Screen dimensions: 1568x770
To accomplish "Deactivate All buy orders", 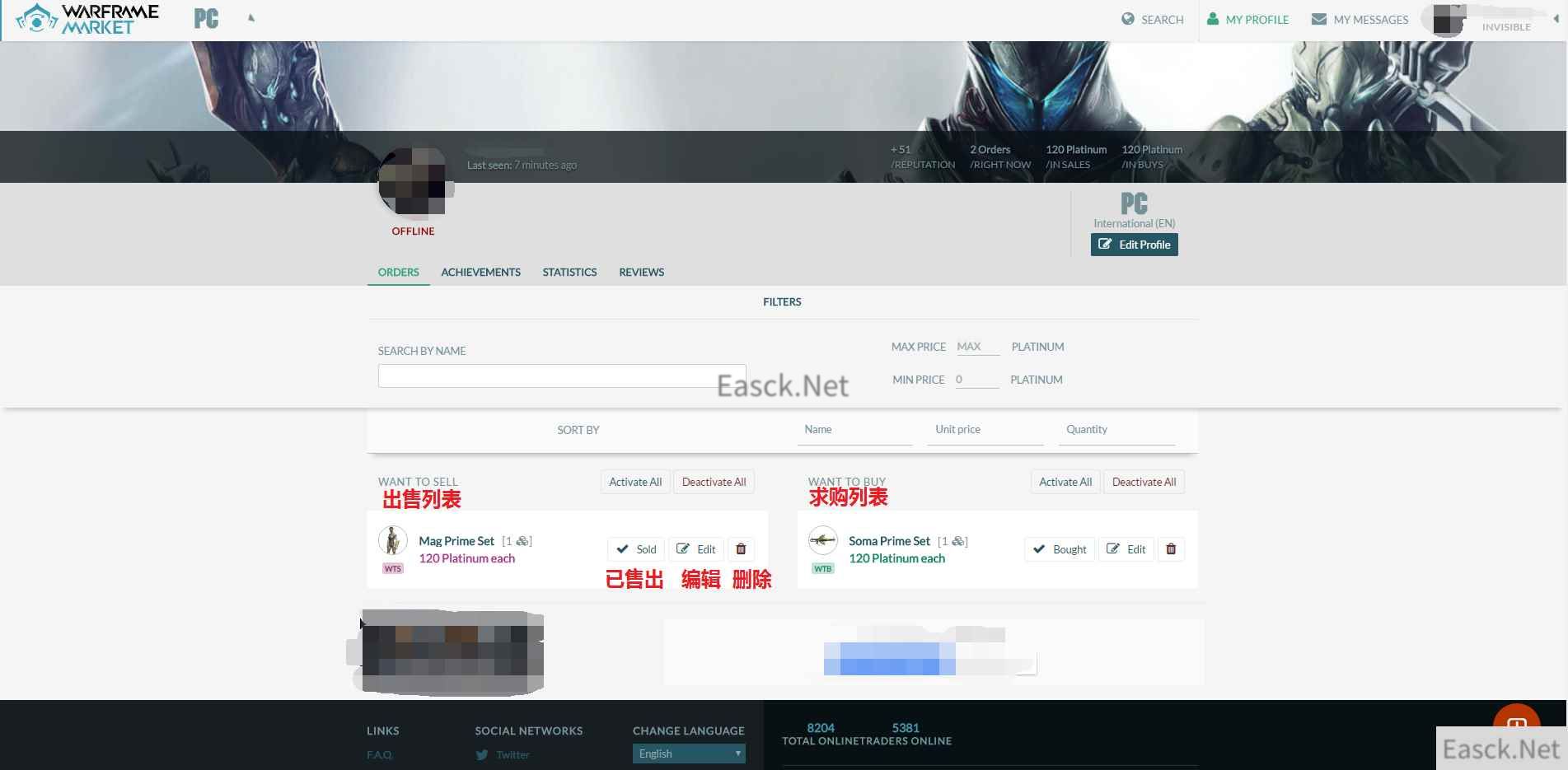I will pyautogui.click(x=1144, y=482).
